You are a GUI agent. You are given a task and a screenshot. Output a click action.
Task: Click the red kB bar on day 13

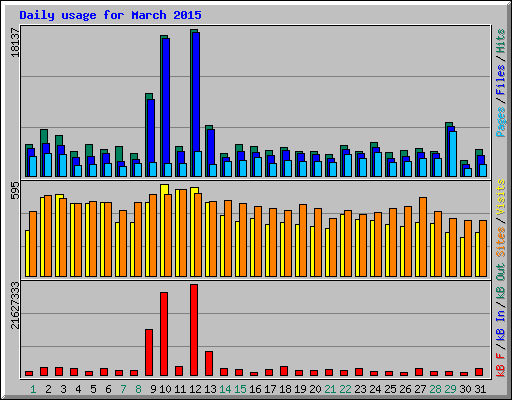tap(209, 363)
